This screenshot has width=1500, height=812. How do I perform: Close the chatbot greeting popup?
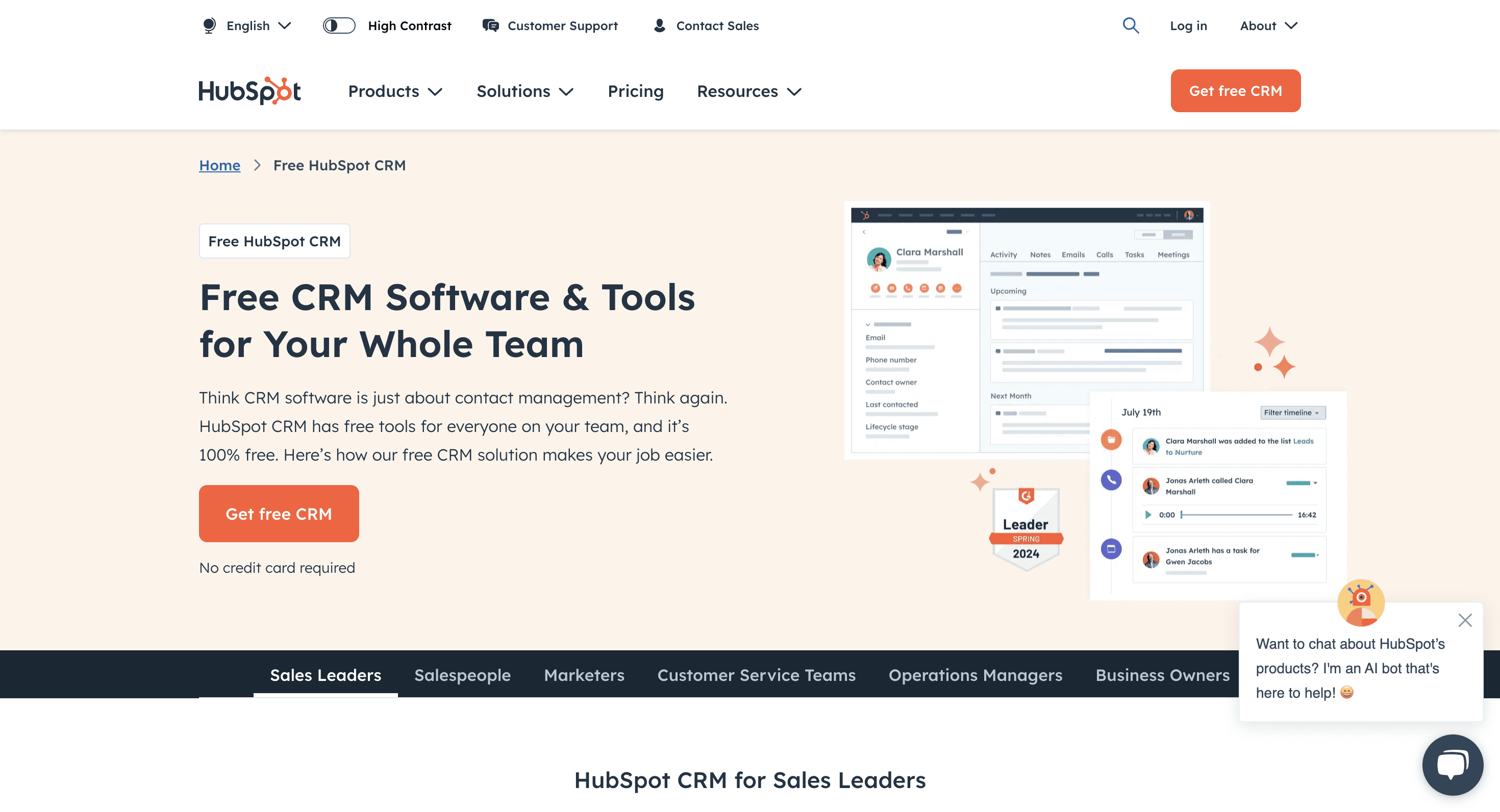1465,620
